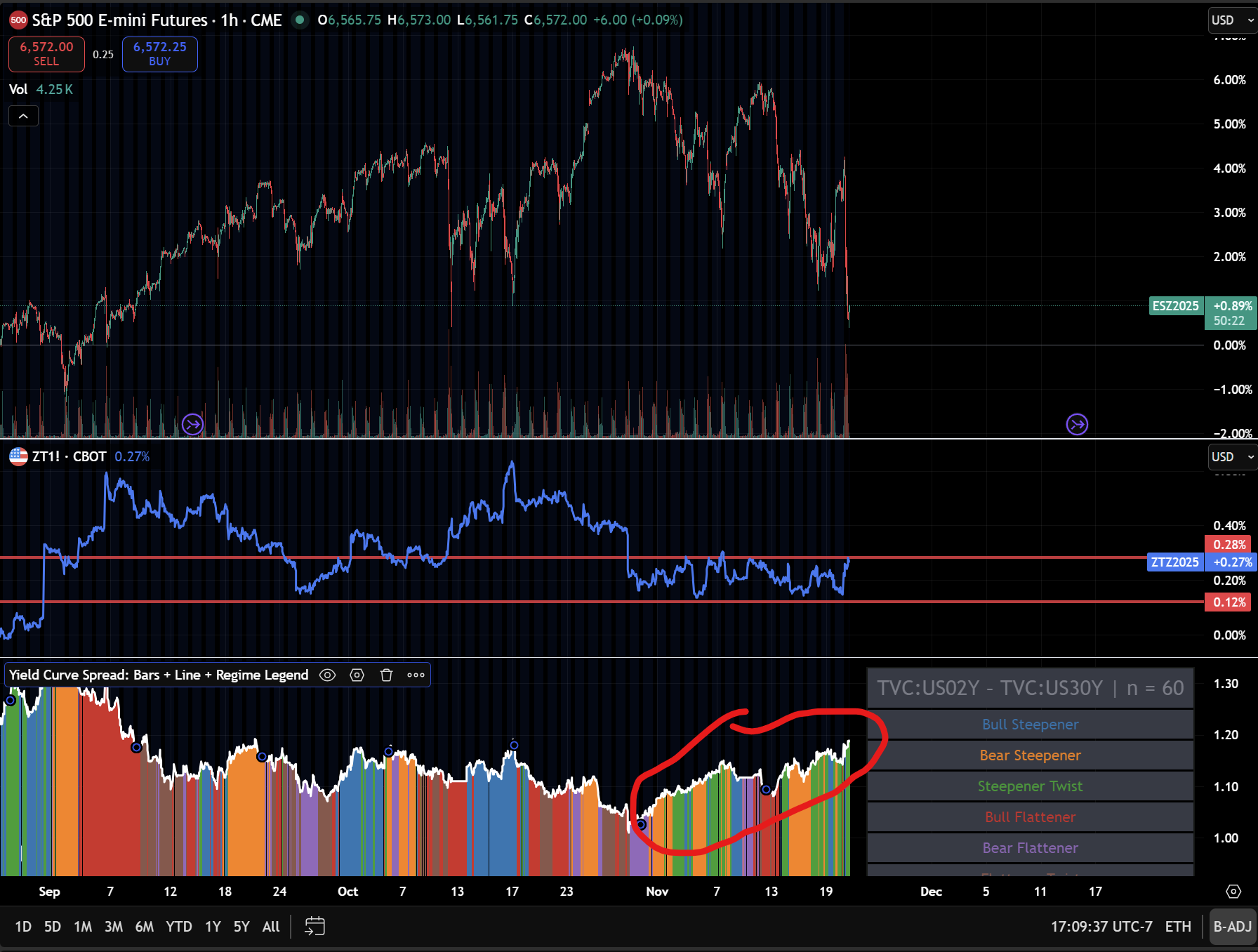Click the ESZ2025 price label on chart
The width and height of the screenshot is (1258, 952).
click(1175, 306)
